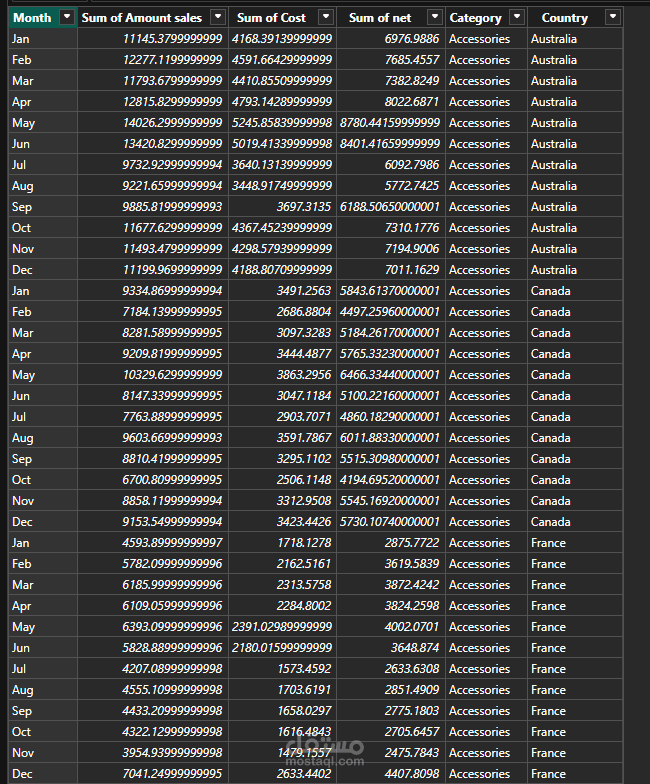Click the amount sales cell 6700.80999999995
The image size is (650, 784).
pos(153,480)
